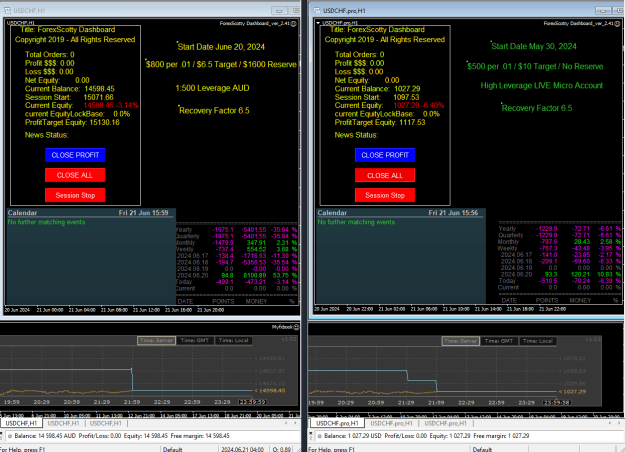Click the 'Start Date May 30, 2024' label

tap(534, 46)
